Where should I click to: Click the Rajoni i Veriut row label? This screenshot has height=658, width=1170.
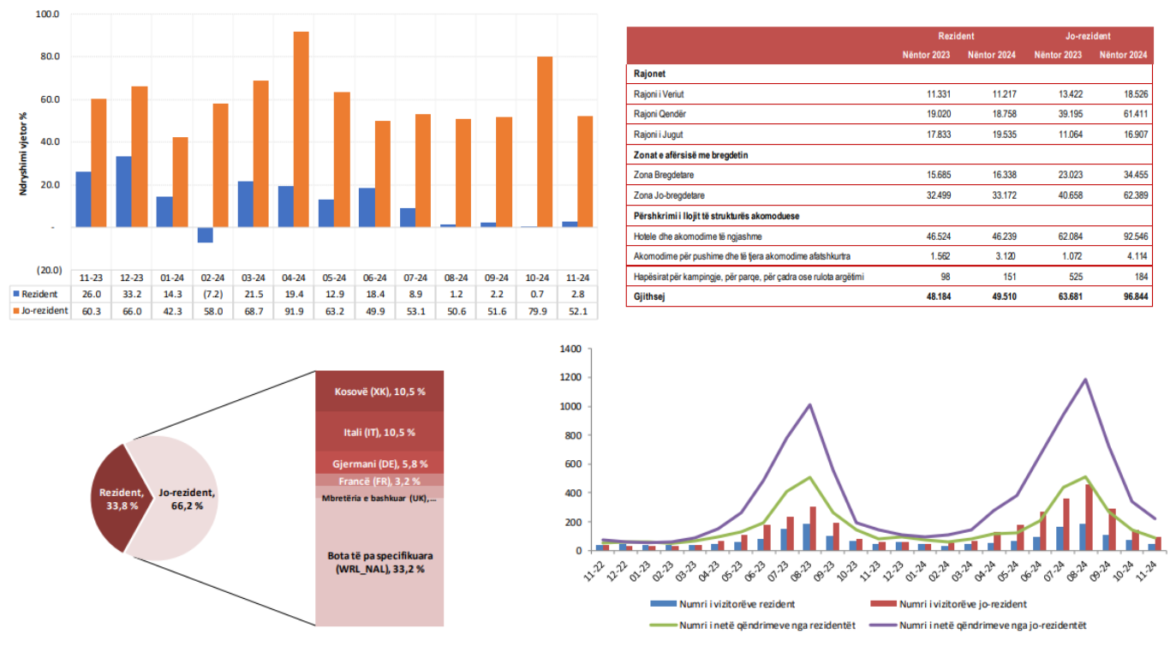pos(659,93)
